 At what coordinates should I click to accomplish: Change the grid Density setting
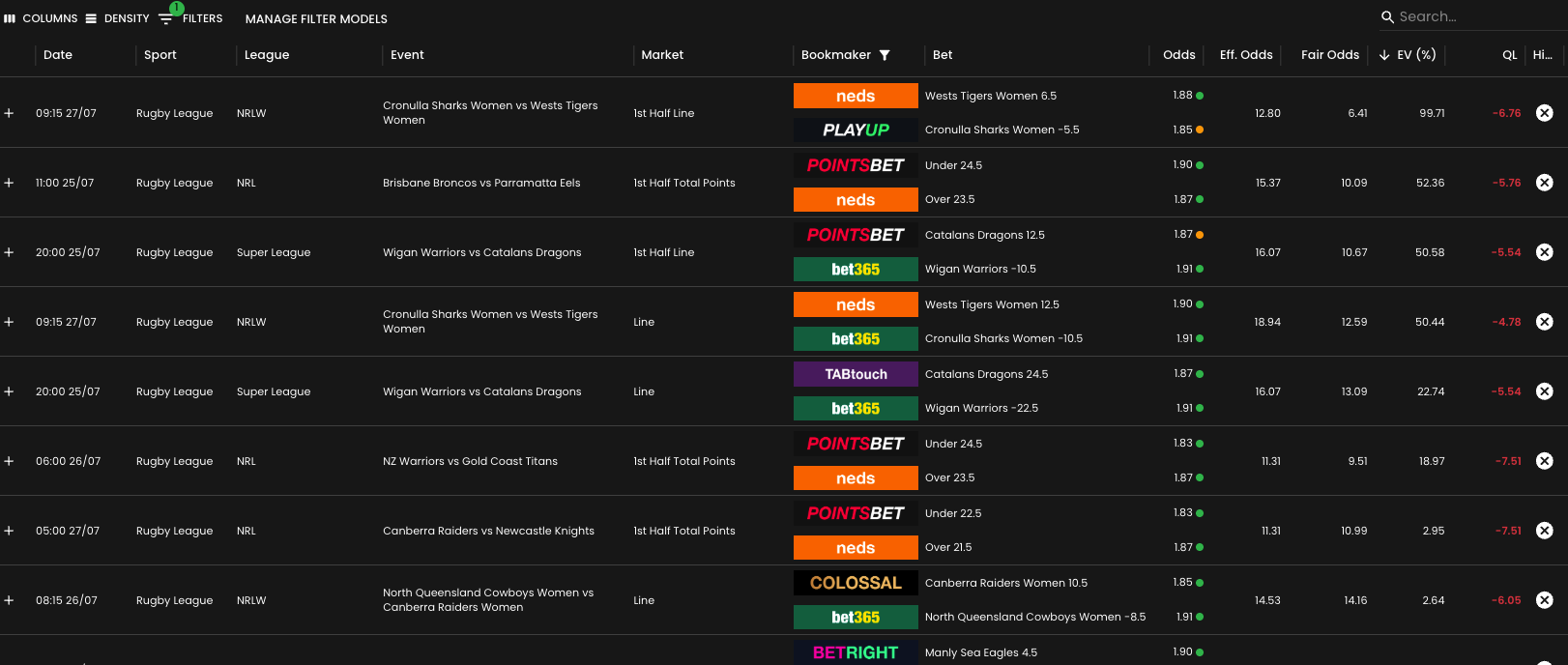pyautogui.click(x=117, y=18)
